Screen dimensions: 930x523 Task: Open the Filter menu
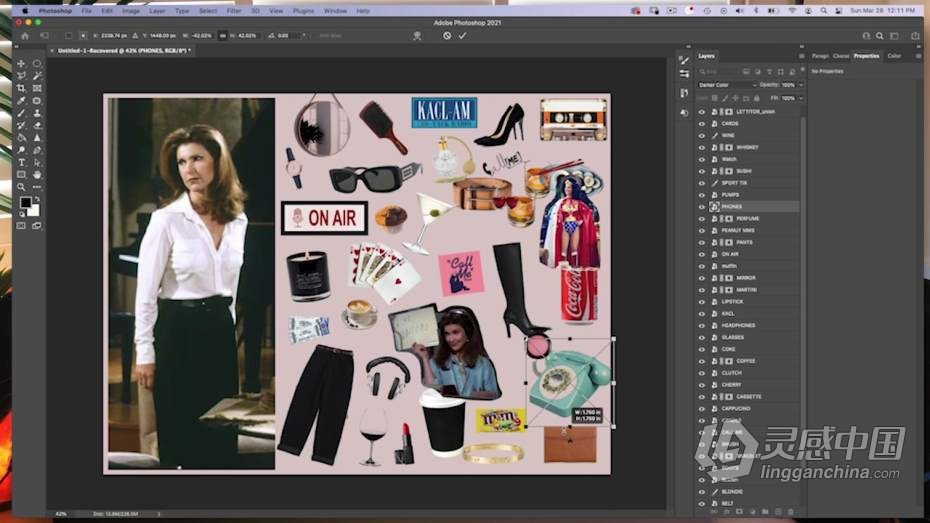(234, 11)
